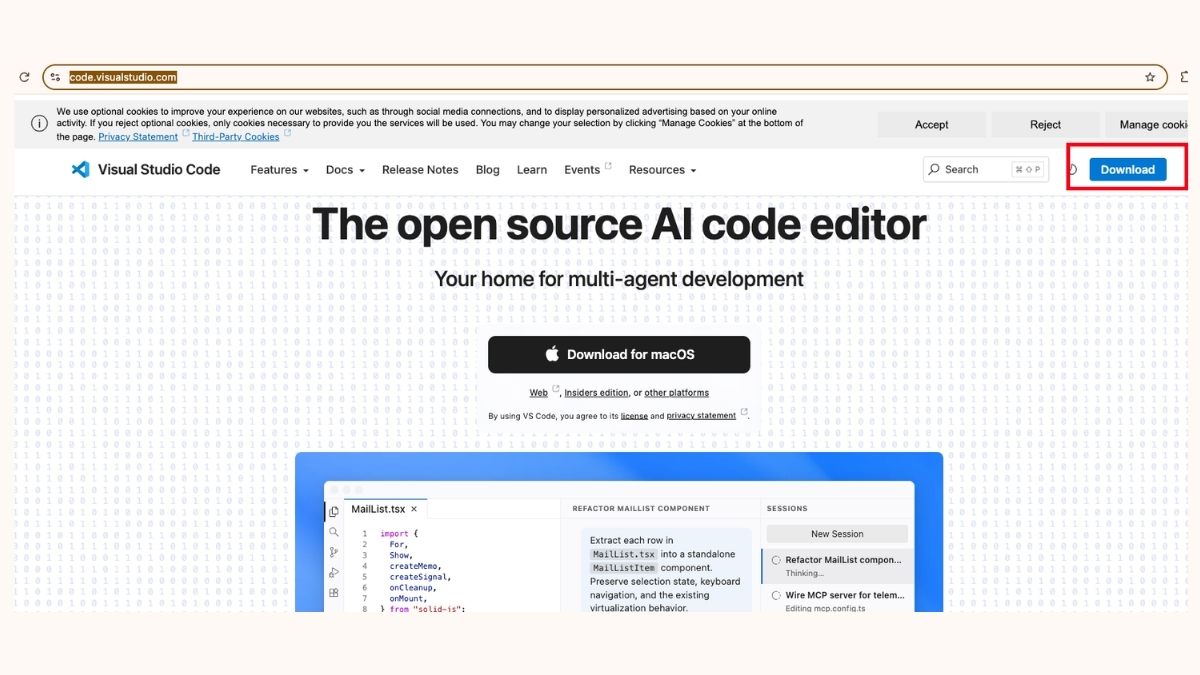Expand the Resources dropdown menu

point(662,170)
